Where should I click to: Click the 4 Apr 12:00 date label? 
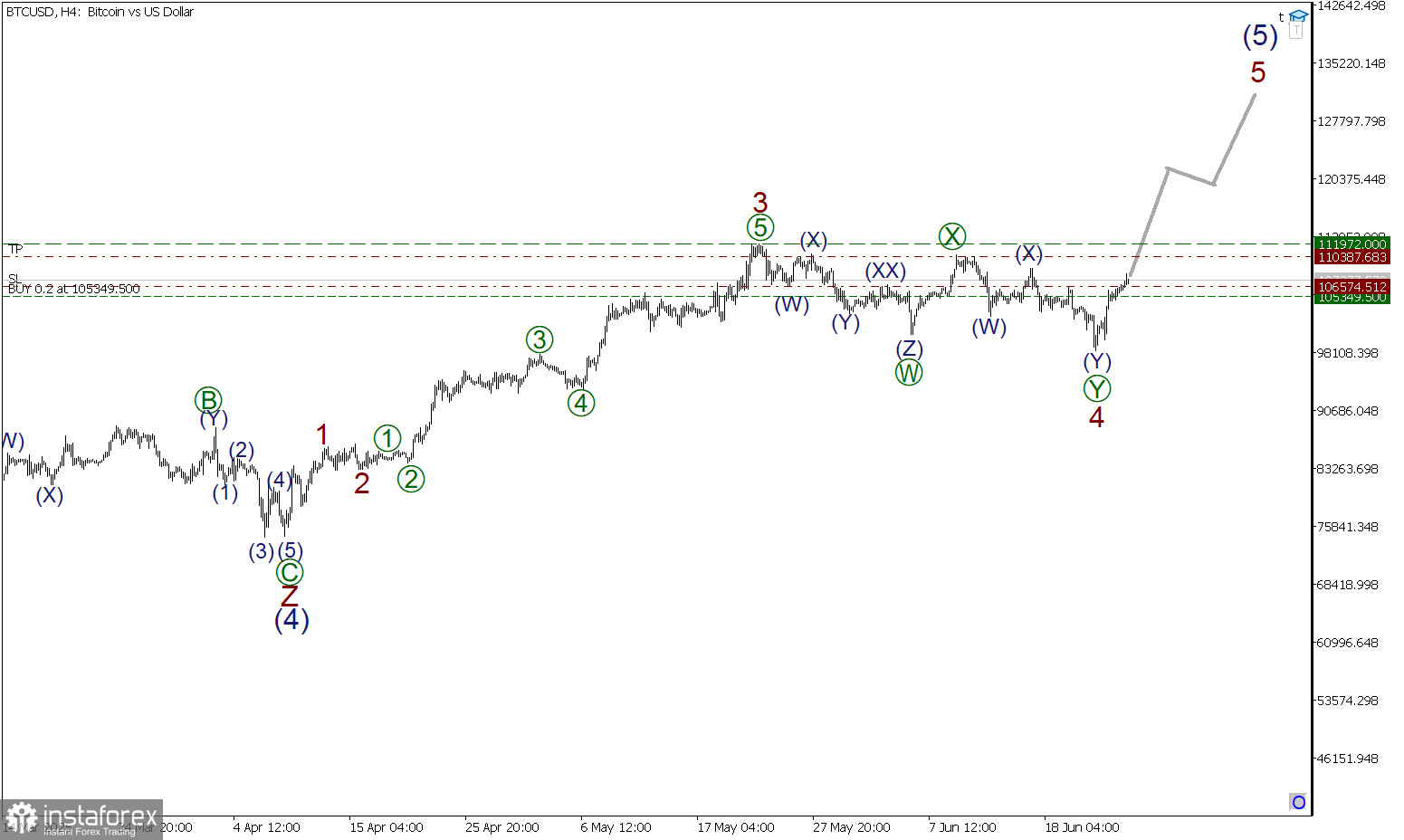[x=266, y=827]
